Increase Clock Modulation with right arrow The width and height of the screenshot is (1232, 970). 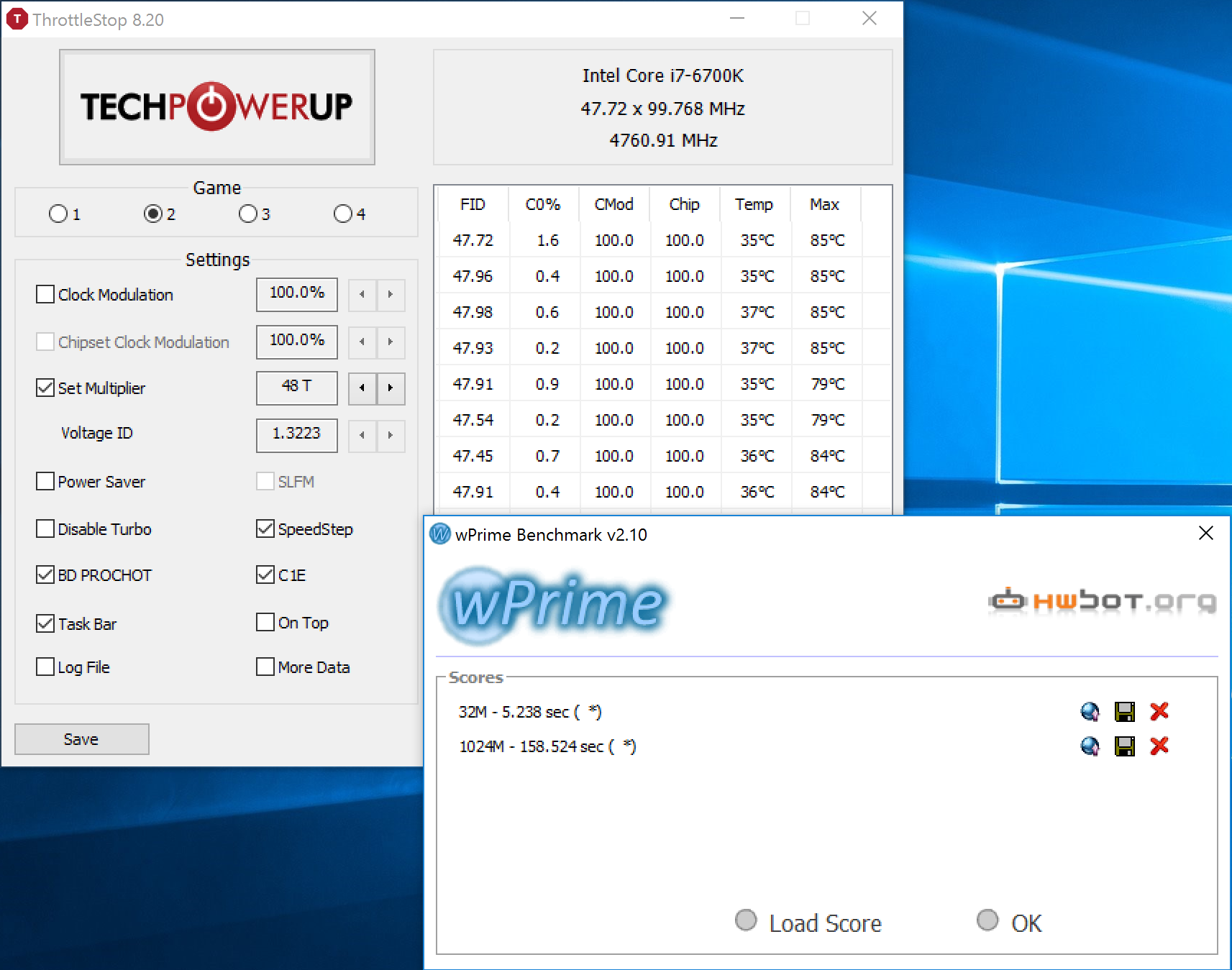pos(391,295)
